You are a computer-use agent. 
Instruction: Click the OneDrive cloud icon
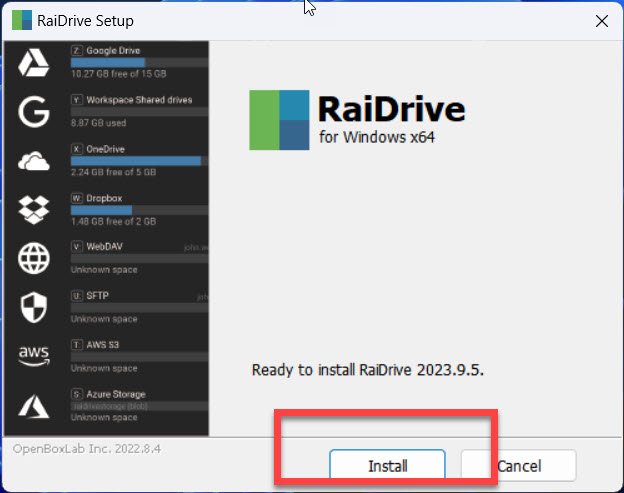[x=33, y=161]
